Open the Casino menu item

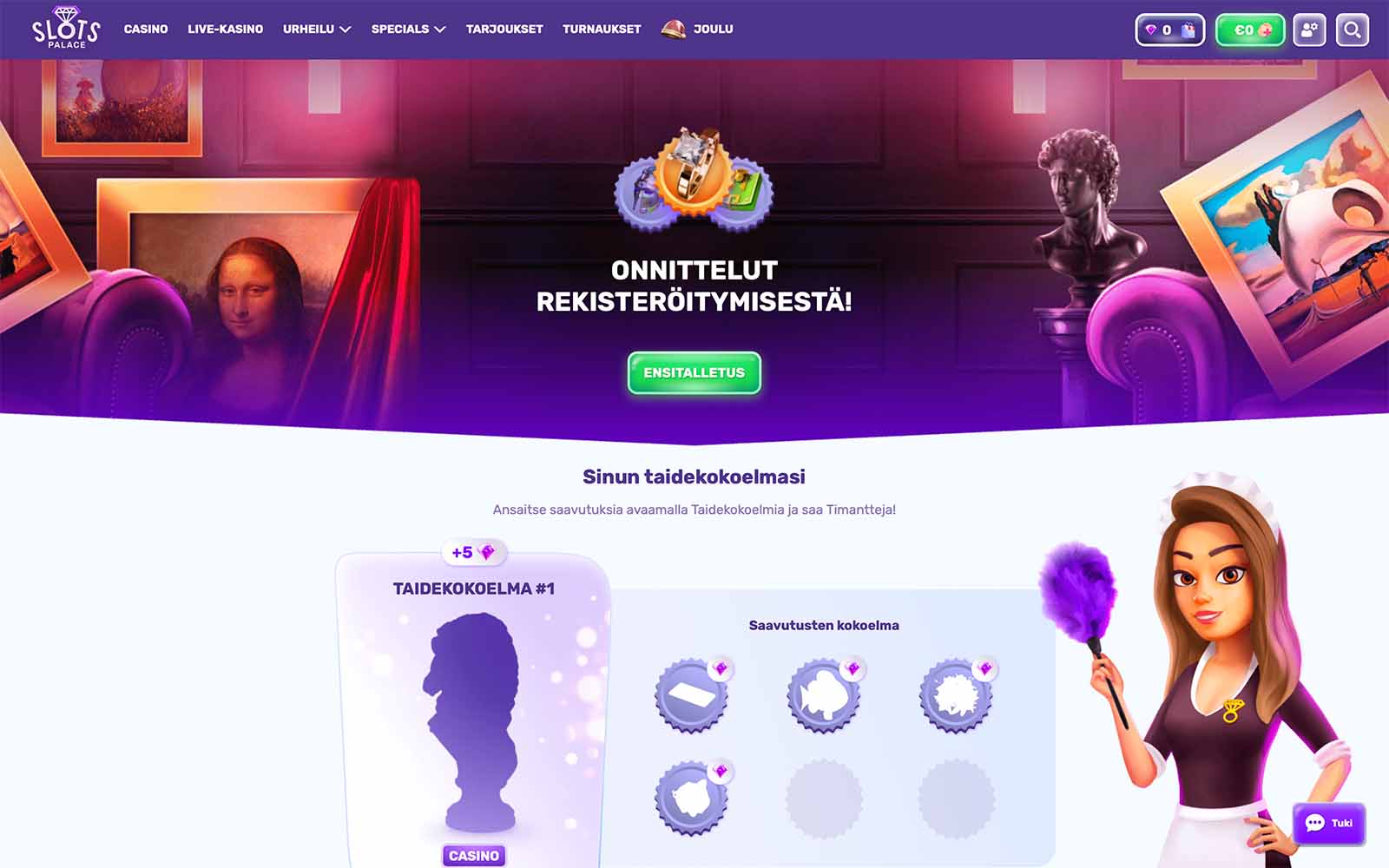pos(146,29)
